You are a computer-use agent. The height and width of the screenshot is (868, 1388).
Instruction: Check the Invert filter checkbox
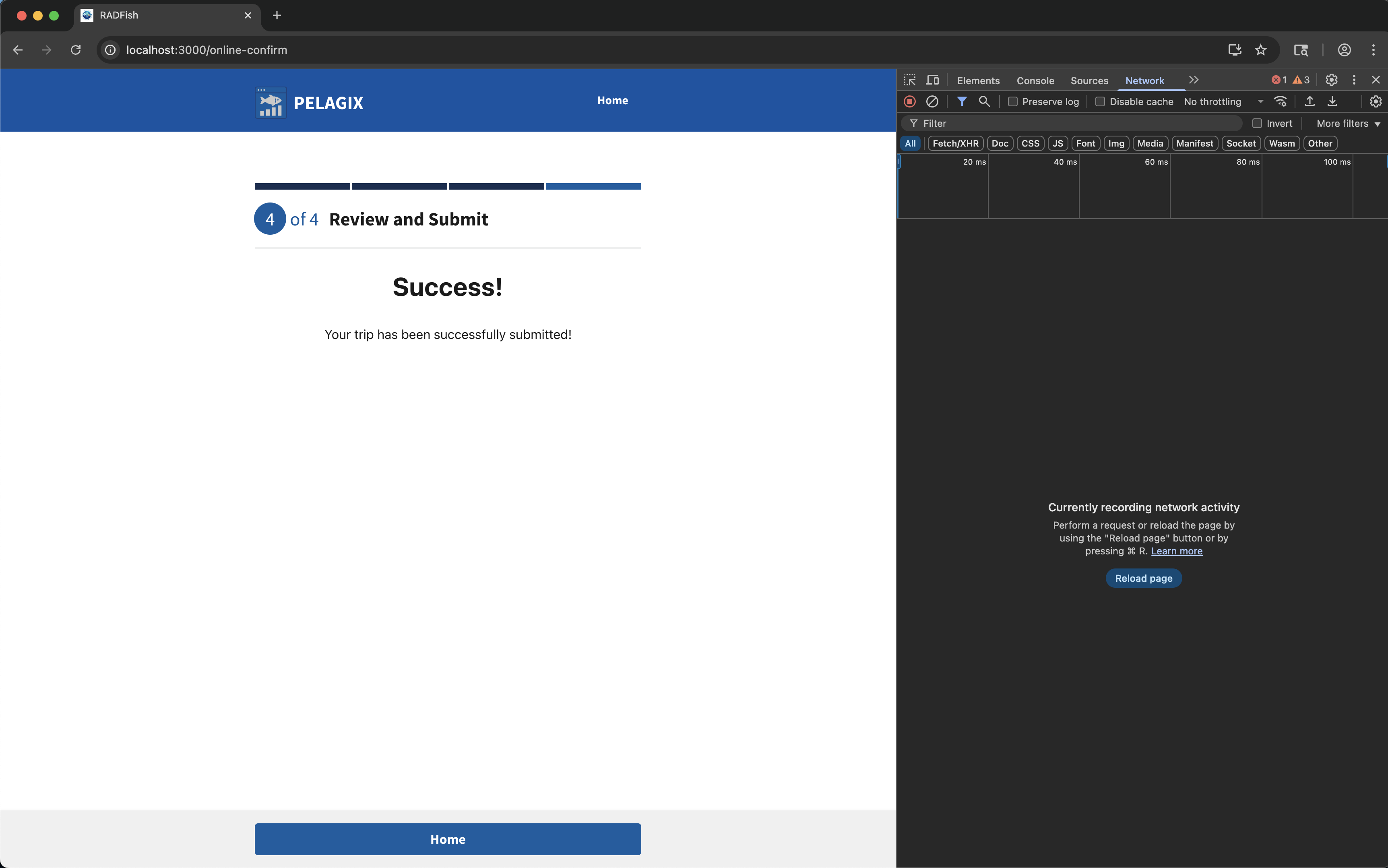1257,124
